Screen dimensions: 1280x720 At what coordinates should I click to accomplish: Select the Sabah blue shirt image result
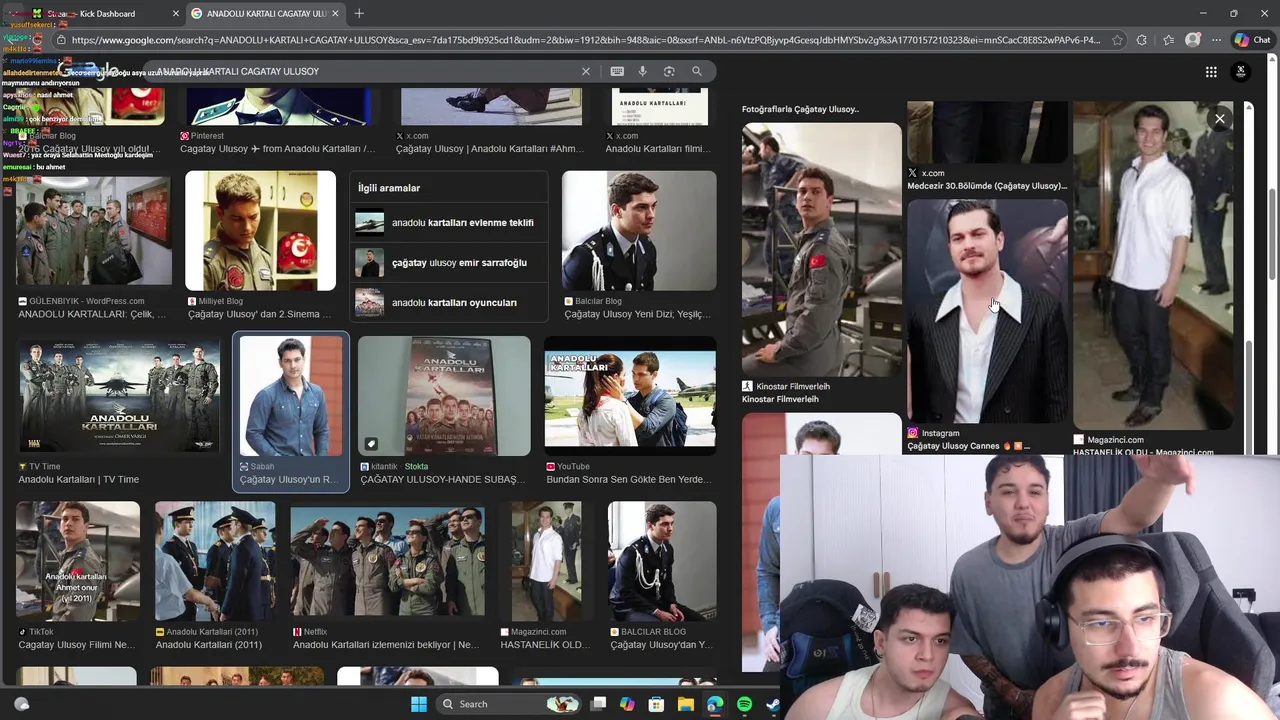click(x=291, y=396)
